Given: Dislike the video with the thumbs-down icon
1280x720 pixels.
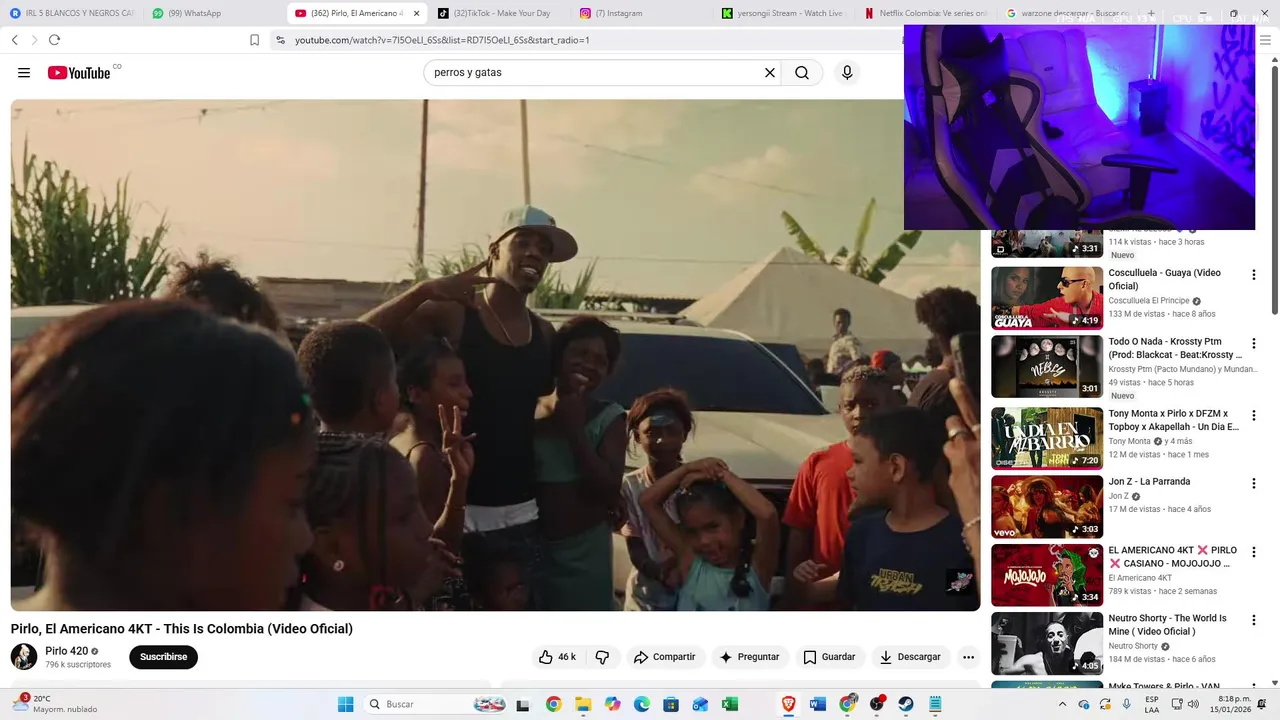Looking at the screenshot, I should 602,657.
